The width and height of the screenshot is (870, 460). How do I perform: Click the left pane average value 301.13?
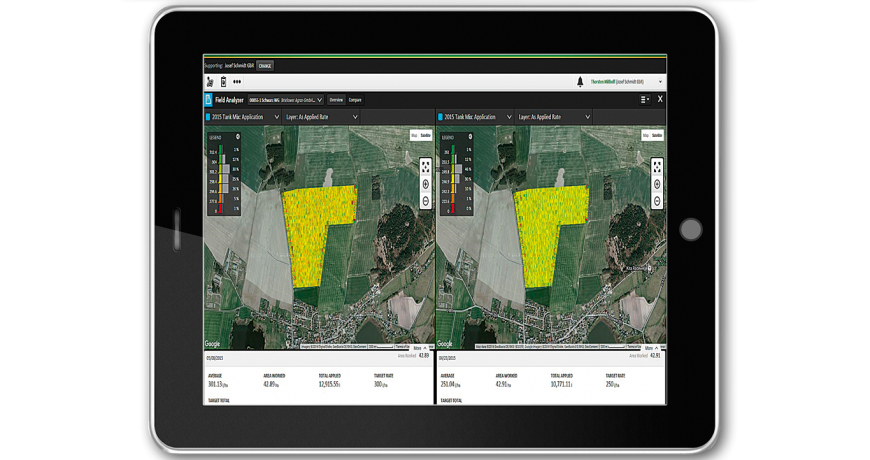[x=218, y=385]
